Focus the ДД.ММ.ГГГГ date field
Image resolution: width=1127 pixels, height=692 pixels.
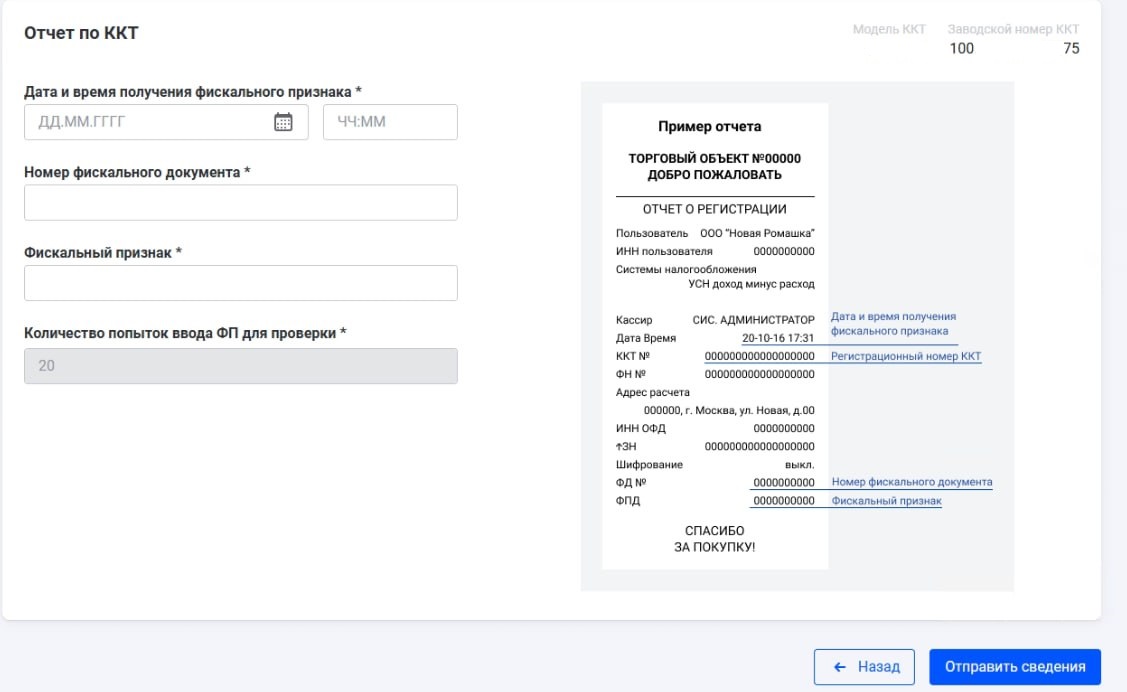coord(145,122)
